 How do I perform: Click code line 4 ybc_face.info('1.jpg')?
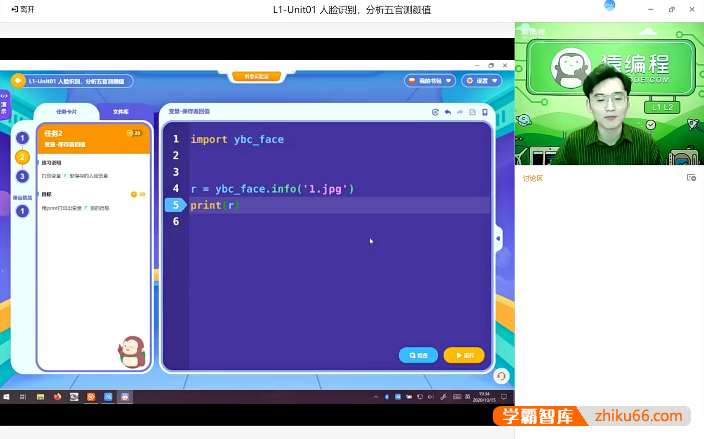point(272,189)
